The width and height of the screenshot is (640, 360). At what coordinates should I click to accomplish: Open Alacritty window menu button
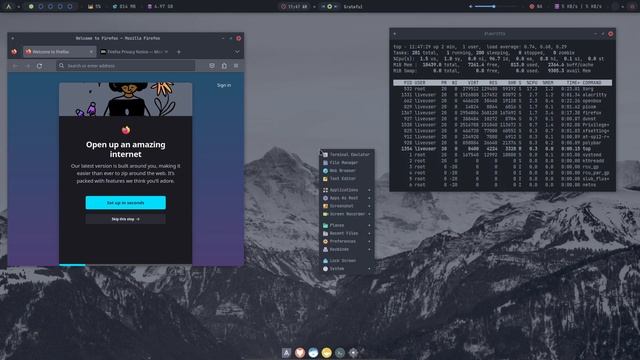pos(395,34)
